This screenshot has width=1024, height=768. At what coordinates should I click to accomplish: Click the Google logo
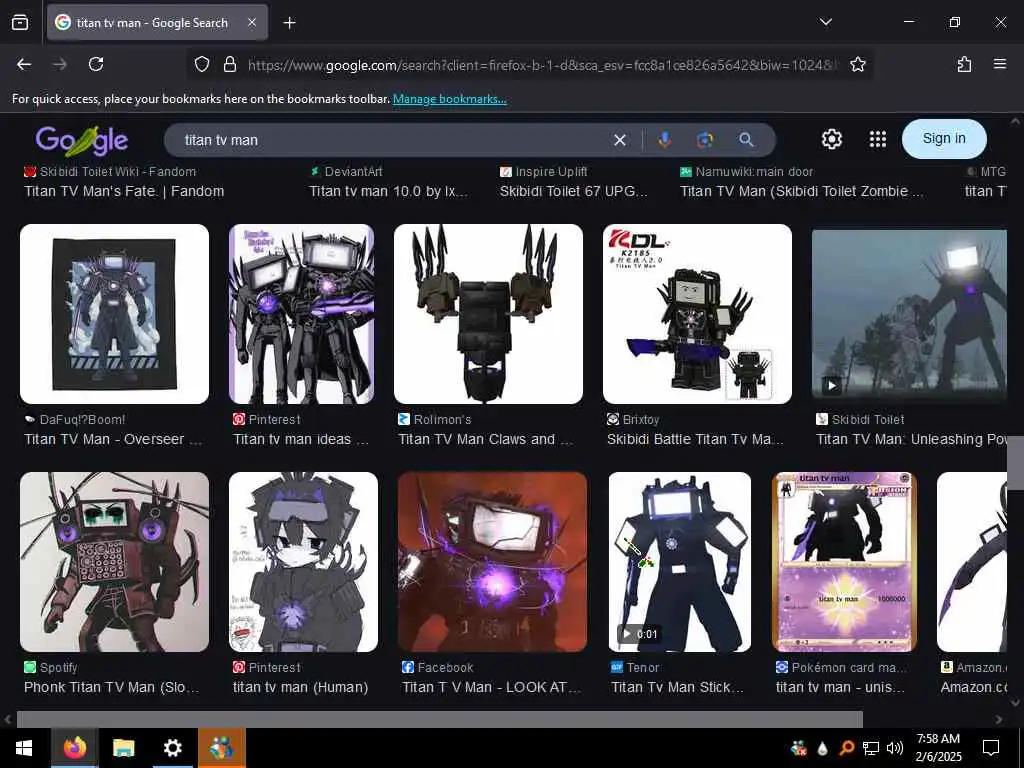tap(82, 140)
